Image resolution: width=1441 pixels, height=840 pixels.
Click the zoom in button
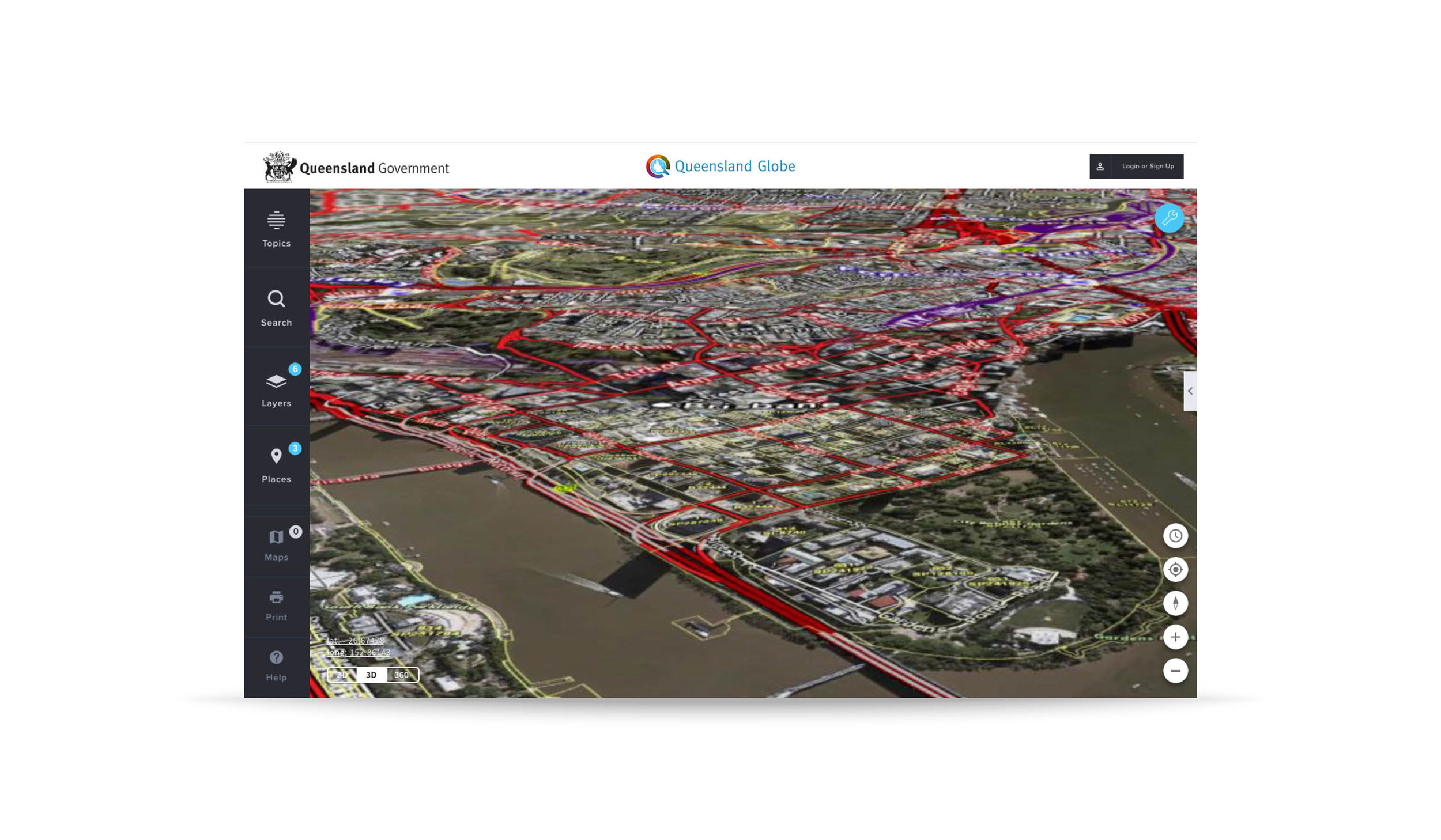pyautogui.click(x=1176, y=637)
